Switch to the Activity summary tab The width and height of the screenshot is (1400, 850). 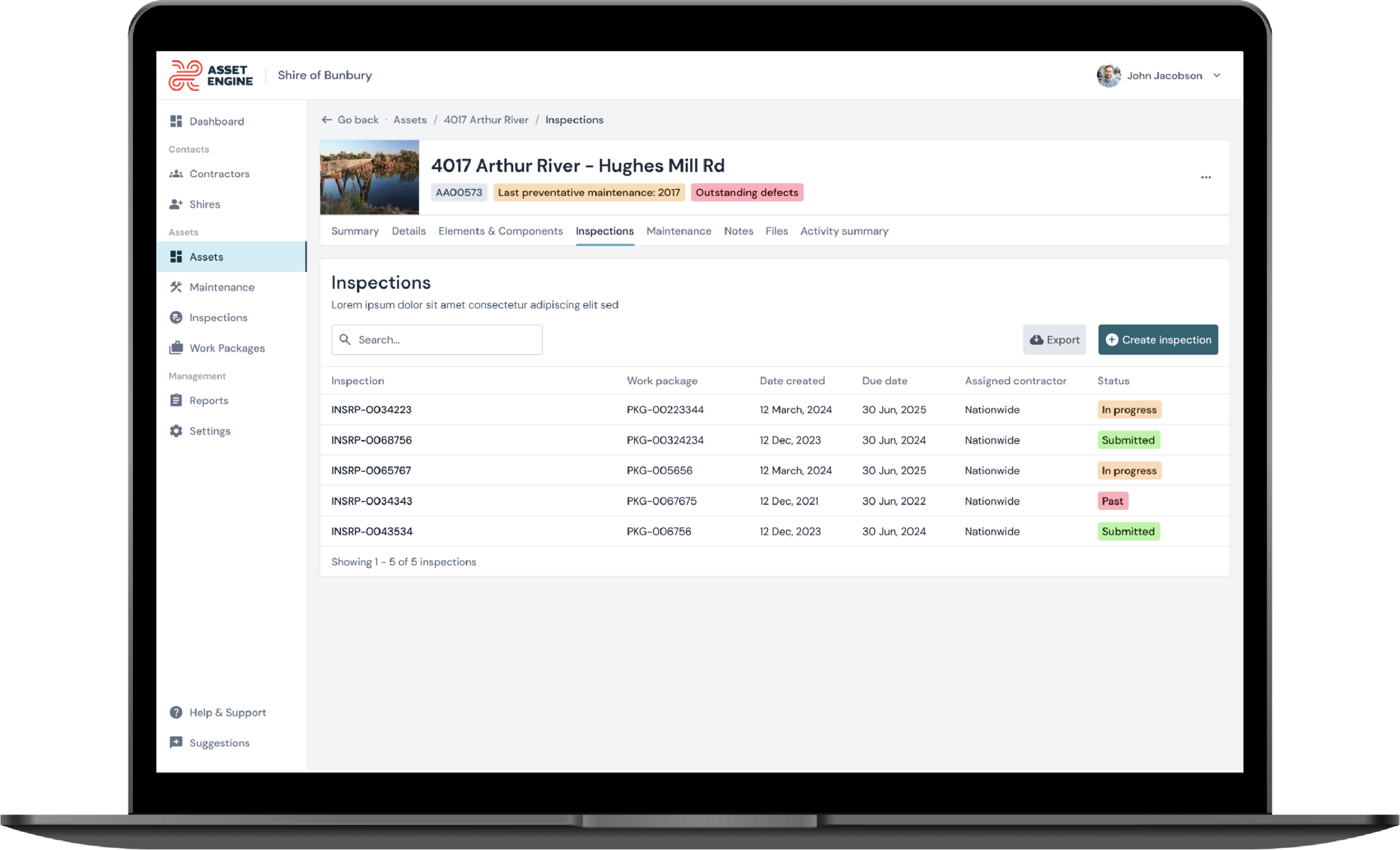click(x=844, y=231)
